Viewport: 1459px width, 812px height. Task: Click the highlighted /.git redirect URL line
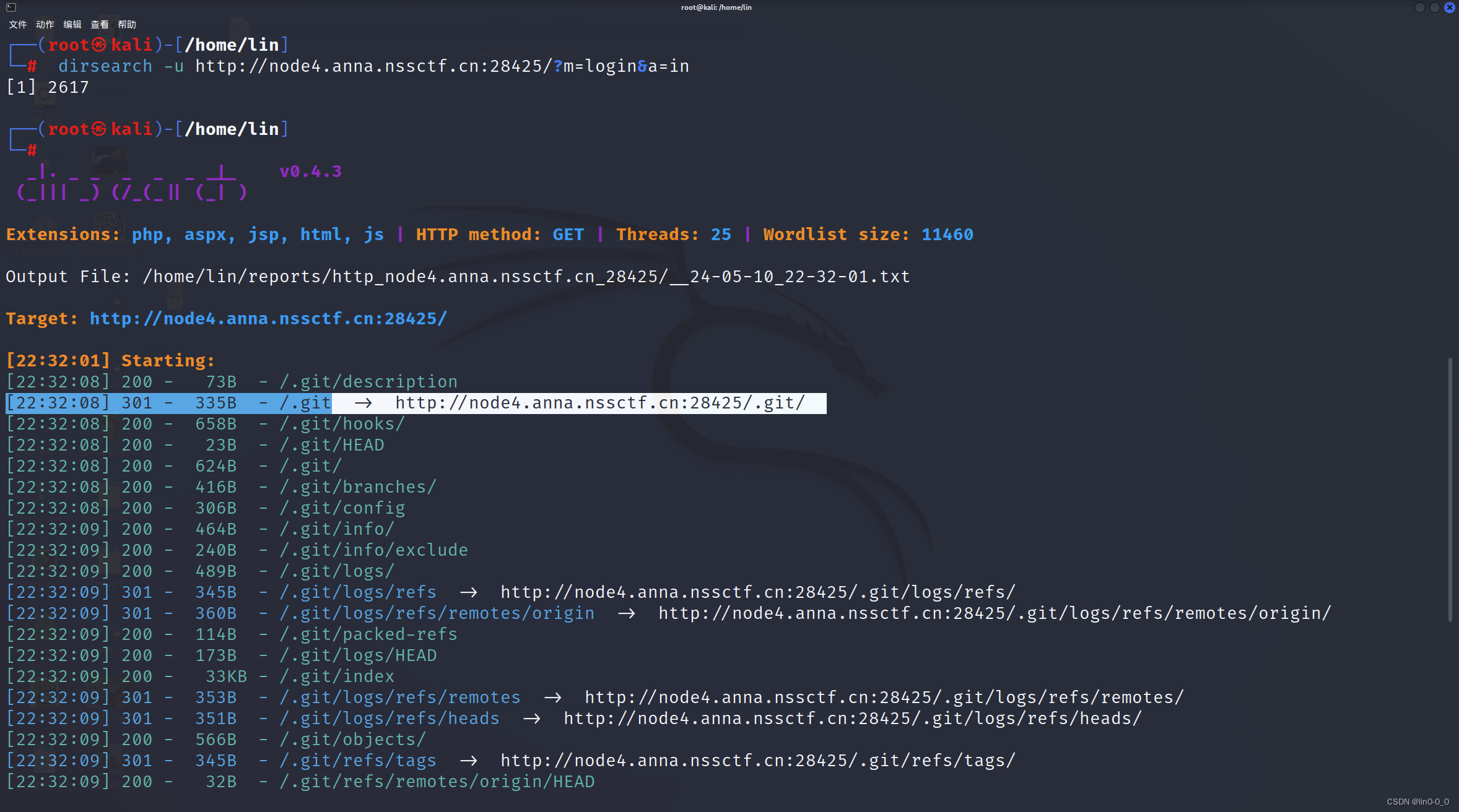click(599, 403)
